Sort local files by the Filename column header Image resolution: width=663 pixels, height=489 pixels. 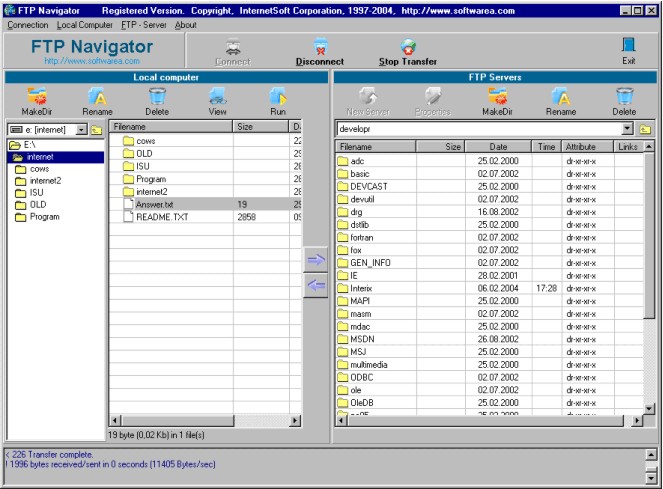point(171,127)
